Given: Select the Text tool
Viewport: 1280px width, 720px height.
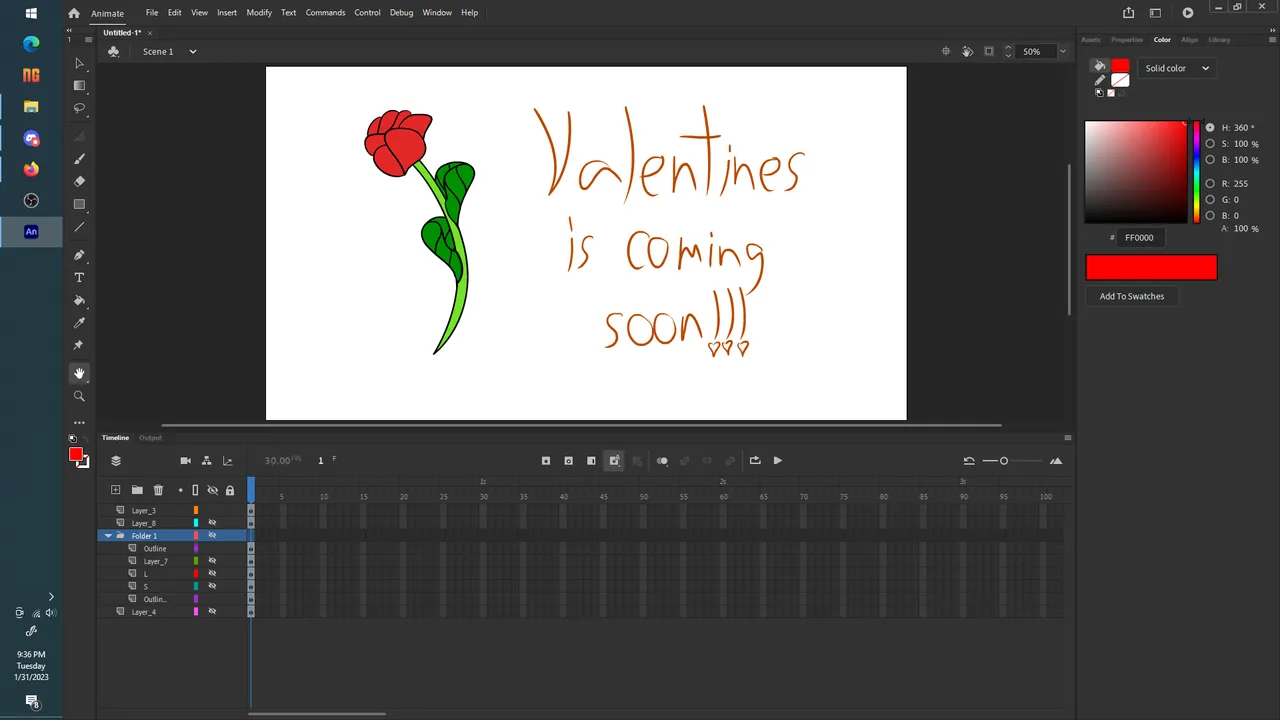Looking at the screenshot, I should coord(79,277).
